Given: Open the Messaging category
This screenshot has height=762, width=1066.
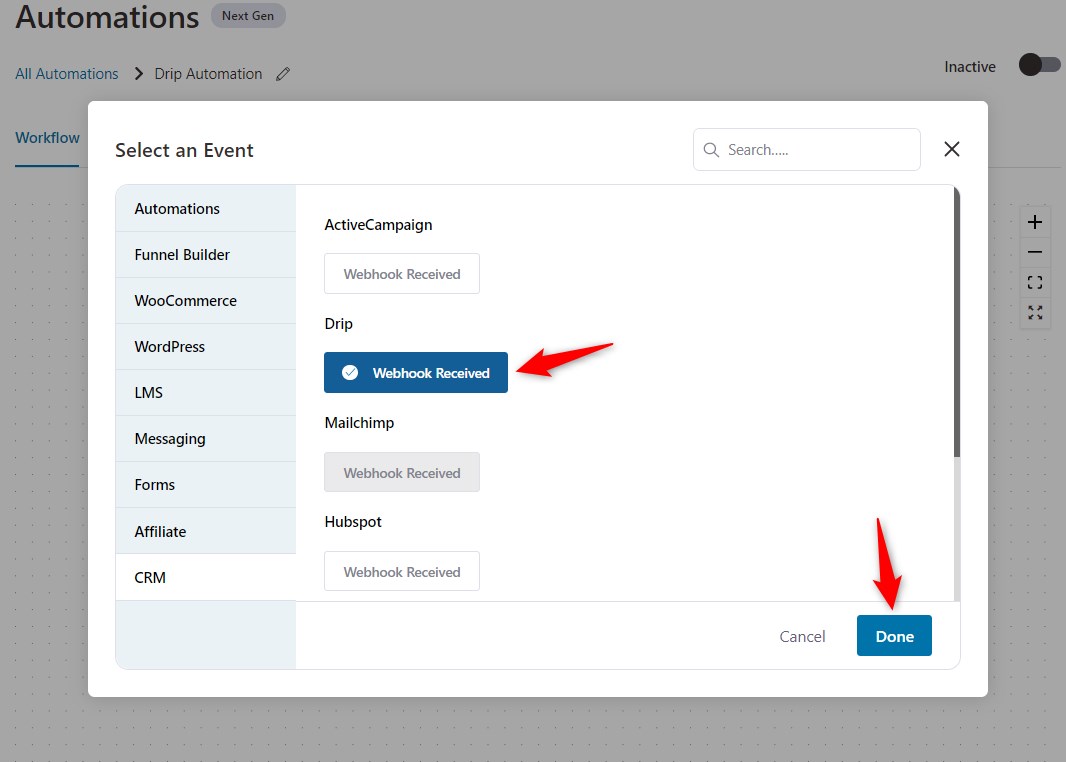Looking at the screenshot, I should click(206, 439).
